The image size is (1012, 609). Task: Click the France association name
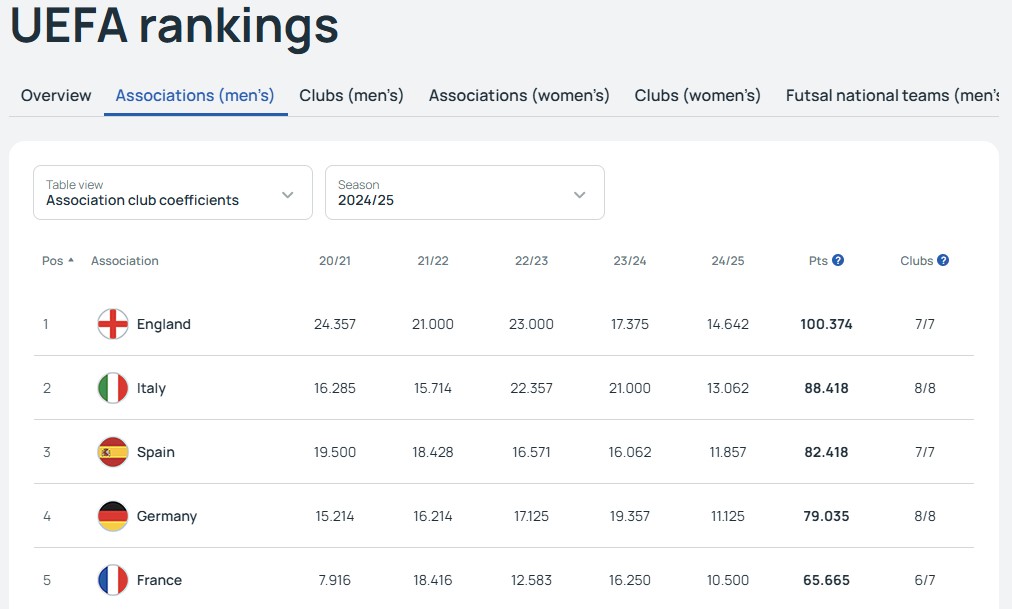tap(159, 580)
